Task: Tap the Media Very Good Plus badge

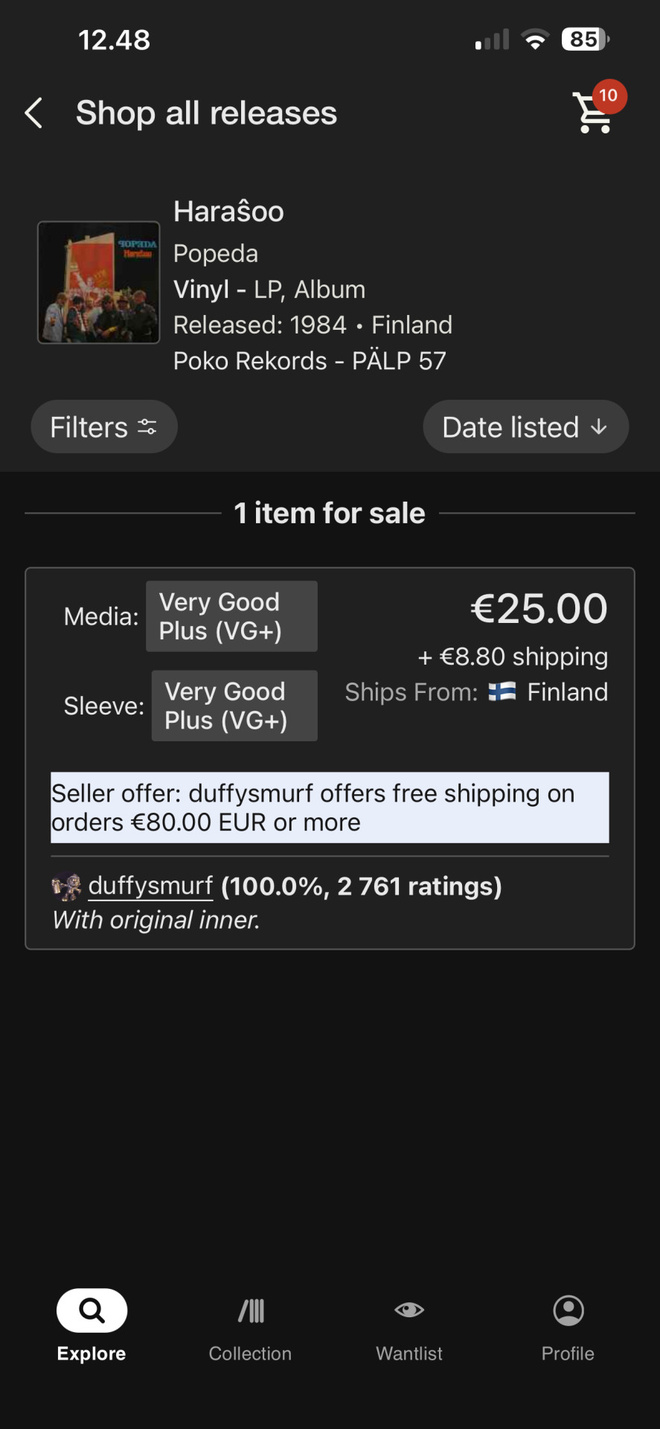Action: [231, 616]
